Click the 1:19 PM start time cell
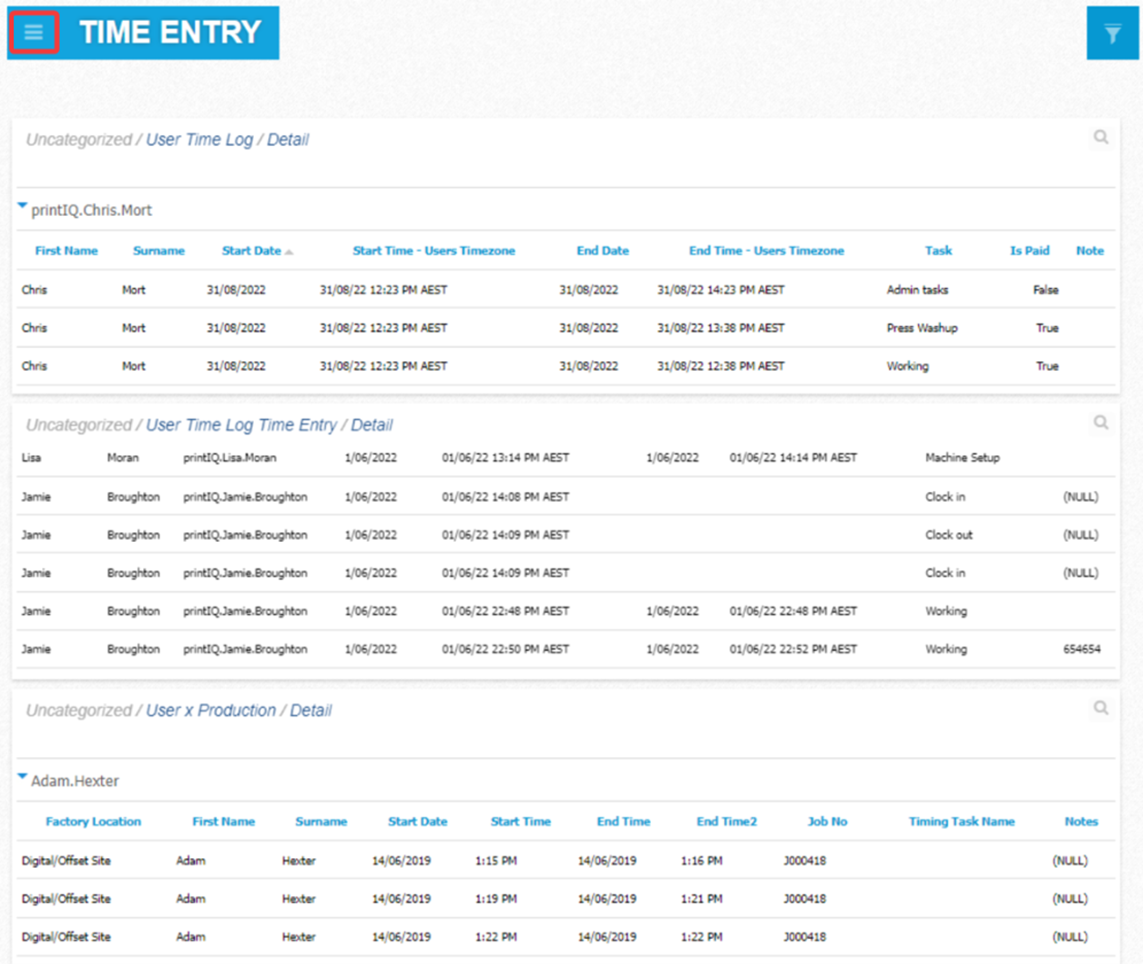Image resolution: width=1143 pixels, height=964 pixels. pos(496,899)
